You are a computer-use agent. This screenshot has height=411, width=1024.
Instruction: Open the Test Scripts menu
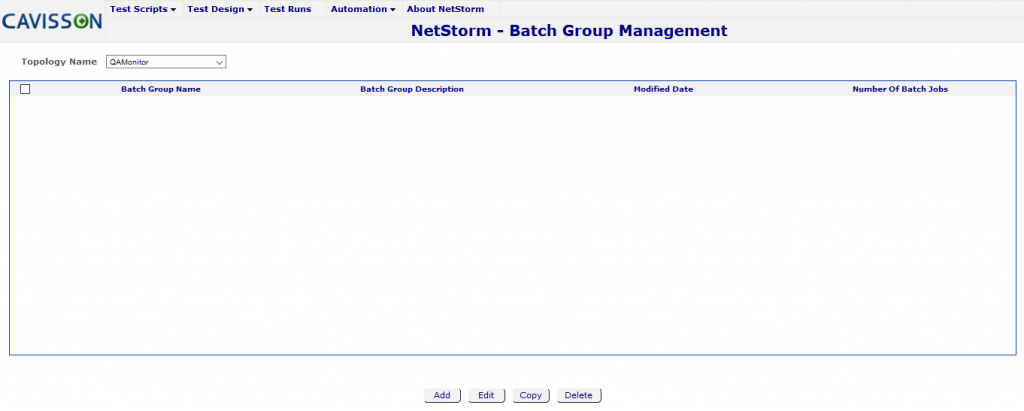pyautogui.click(x=143, y=9)
